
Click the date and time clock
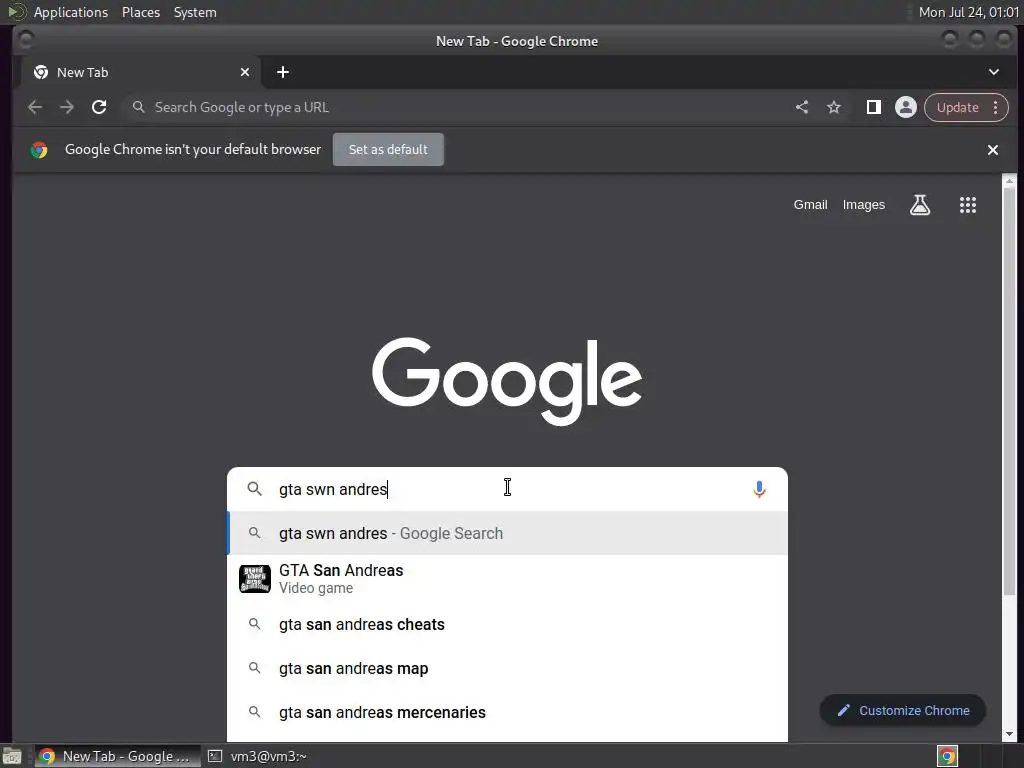[x=968, y=12]
